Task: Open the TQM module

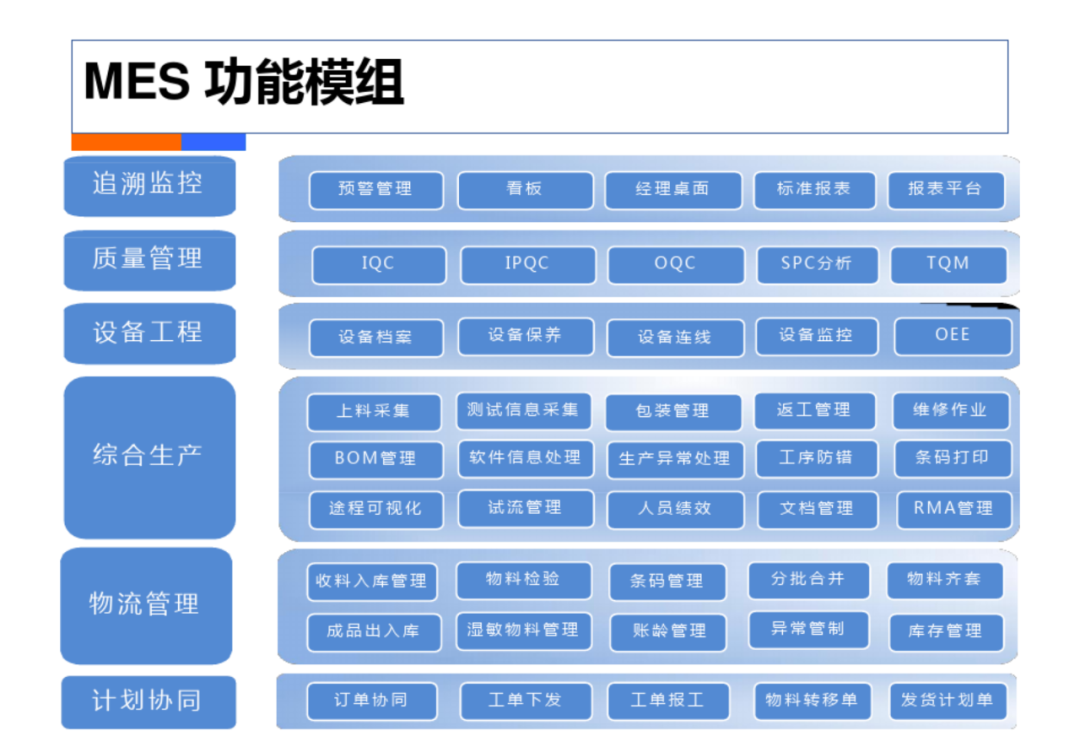Action: [948, 264]
